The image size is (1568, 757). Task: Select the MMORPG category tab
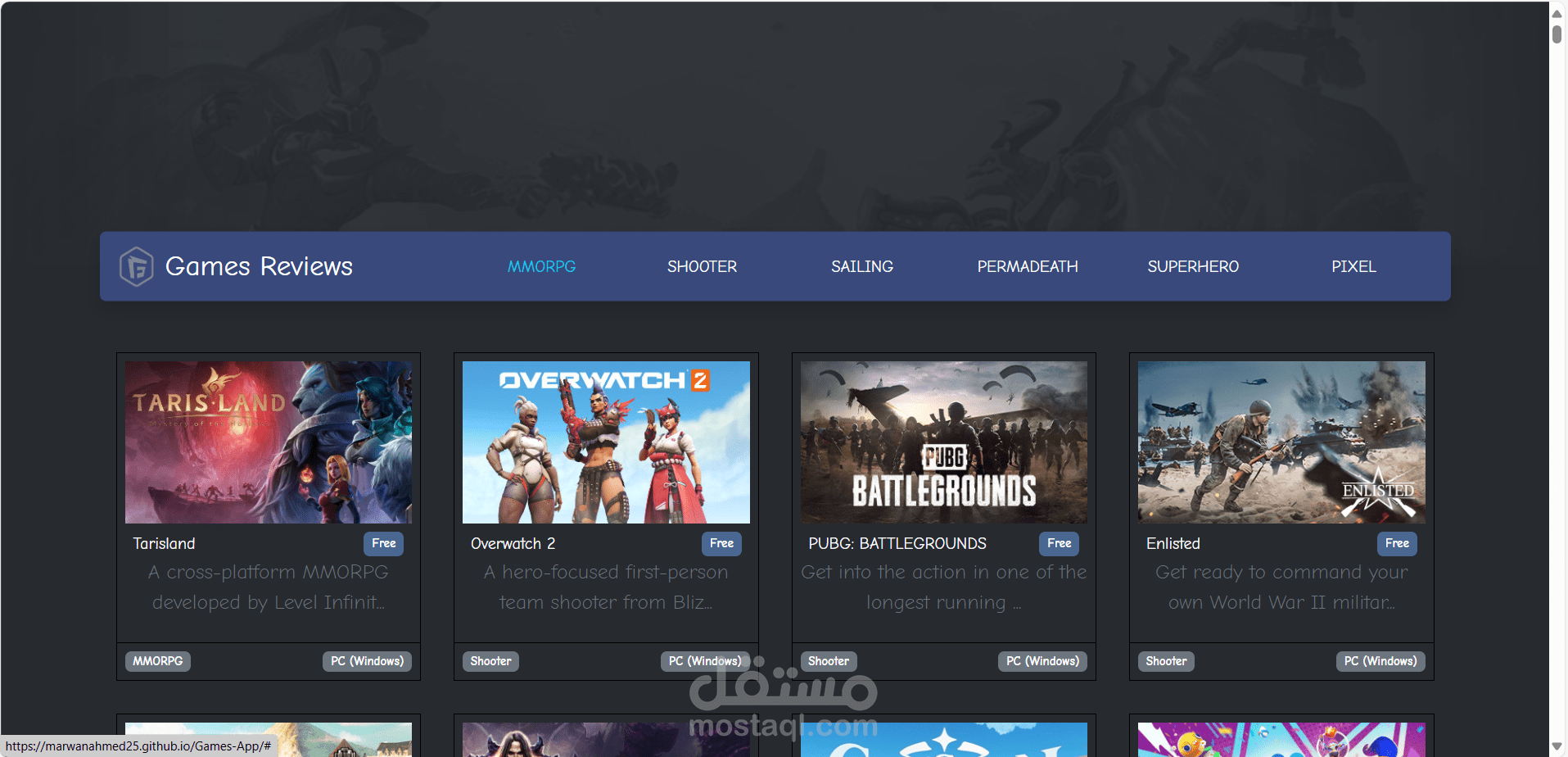pos(541,266)
